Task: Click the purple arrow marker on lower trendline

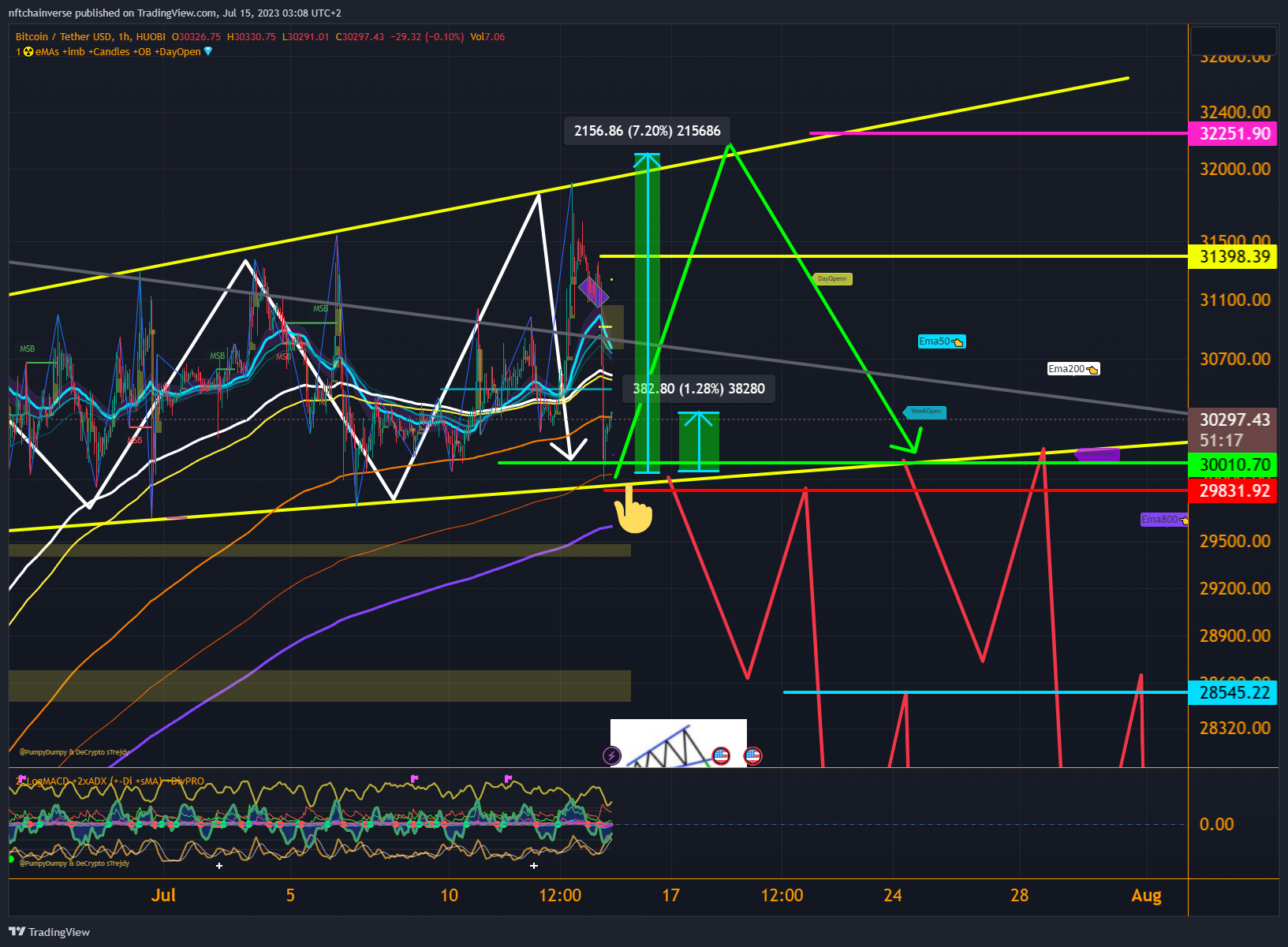Action: pyautogui.click(x=1097, y=454)
